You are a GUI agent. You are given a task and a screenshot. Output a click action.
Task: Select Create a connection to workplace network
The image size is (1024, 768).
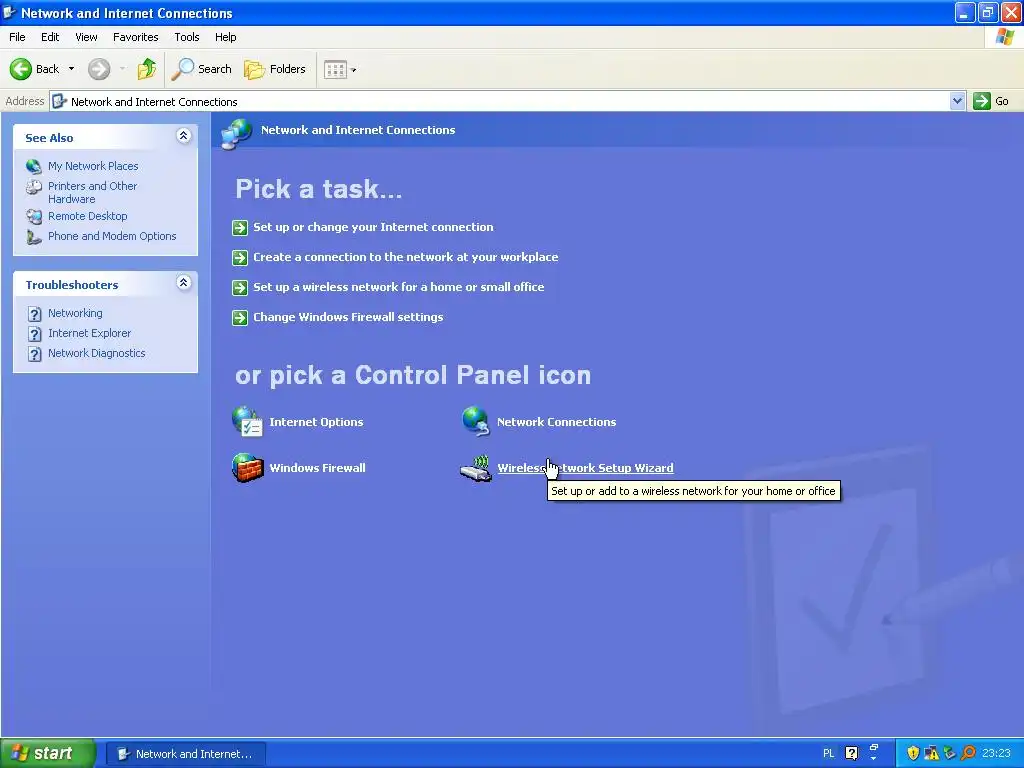[x=406, y=257]
